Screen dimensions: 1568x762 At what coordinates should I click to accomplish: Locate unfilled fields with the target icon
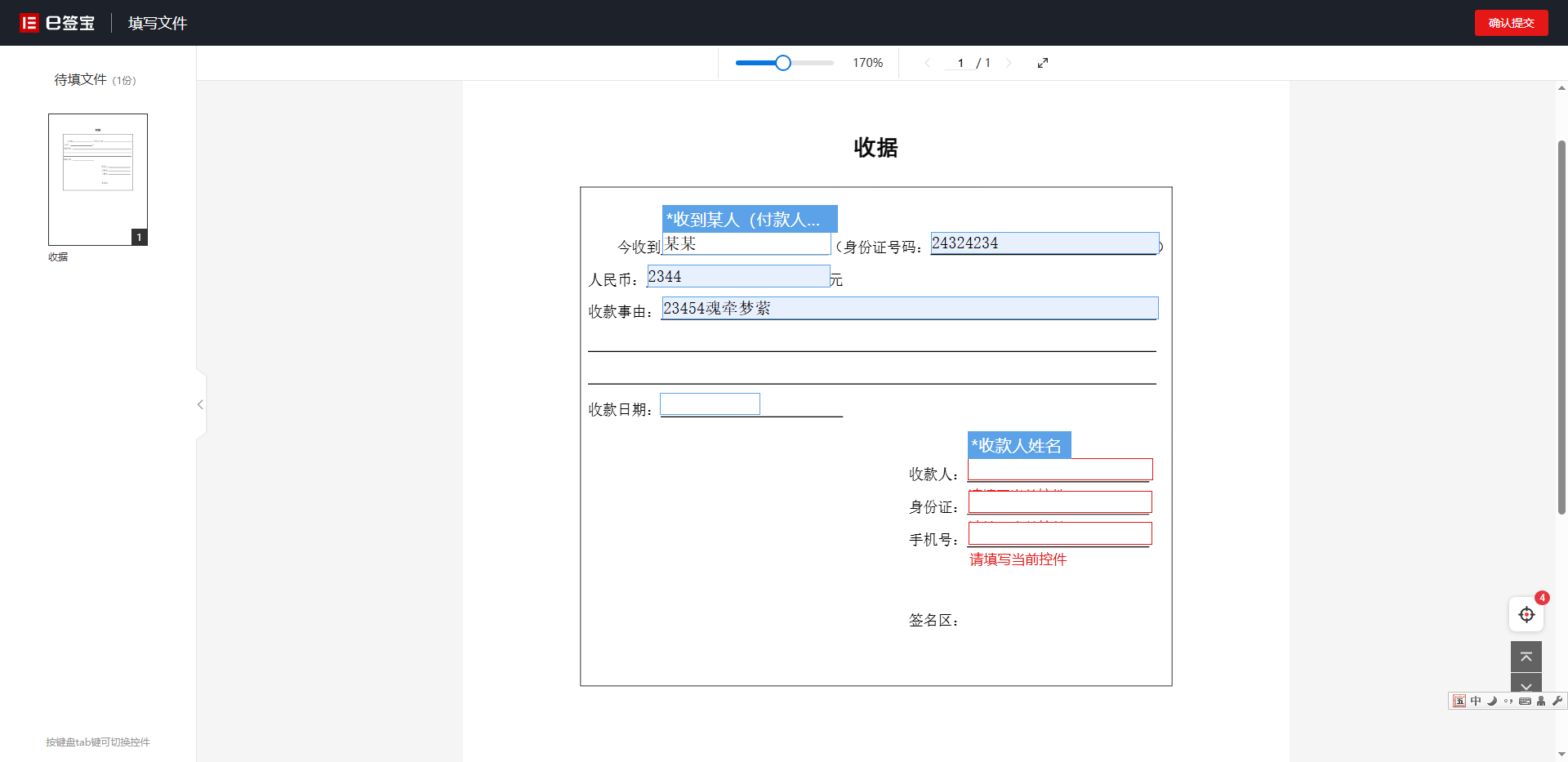pos(1526,614)
